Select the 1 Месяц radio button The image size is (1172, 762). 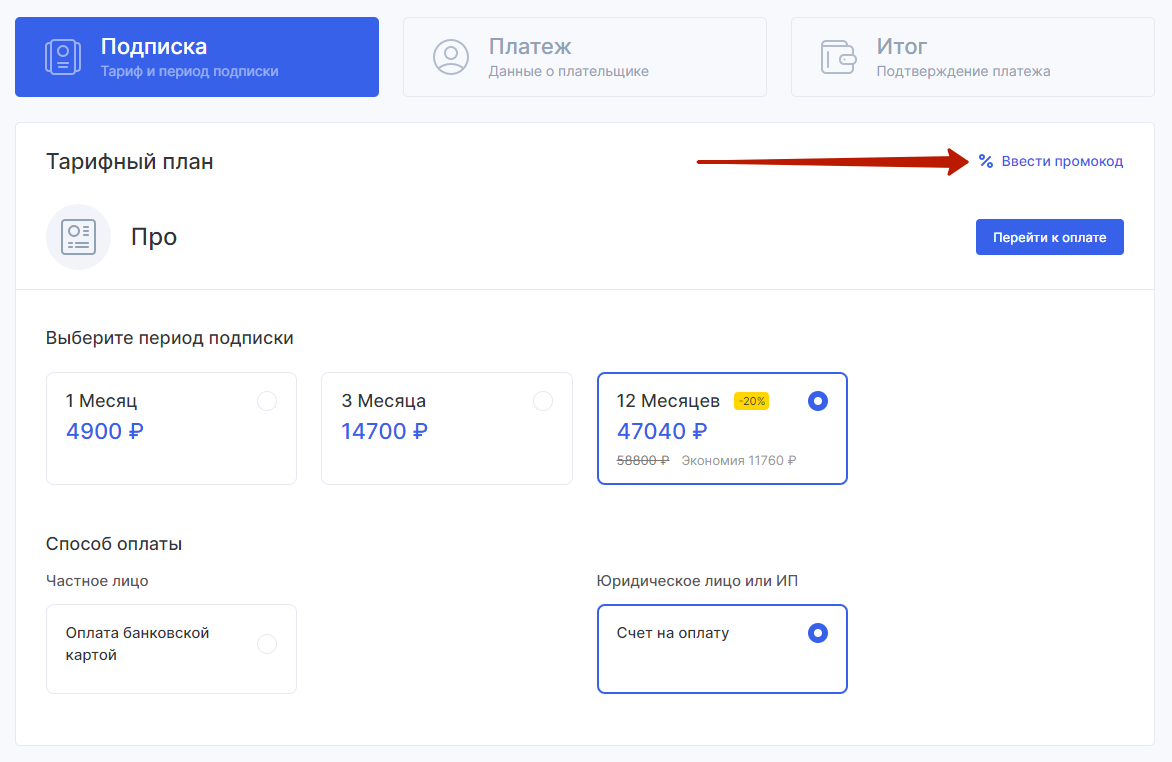(267, 402)
